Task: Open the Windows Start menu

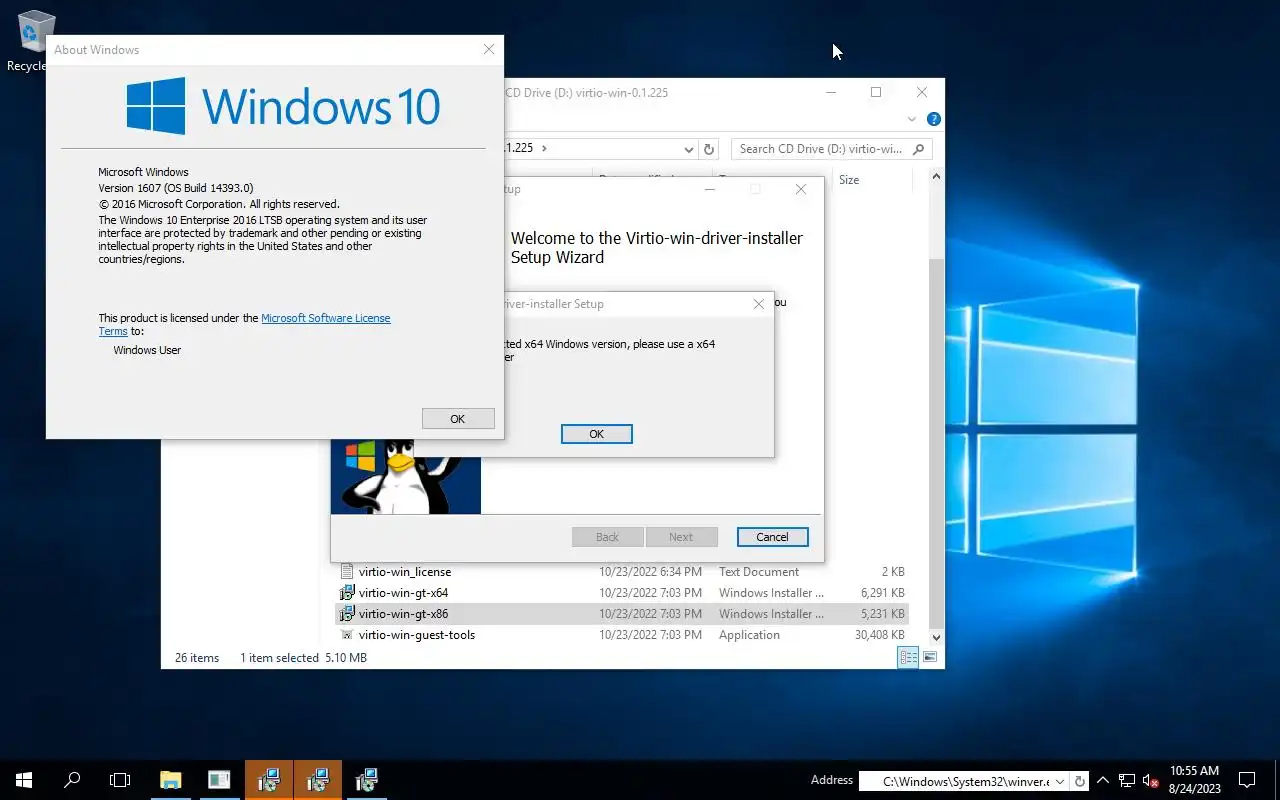Action: tap(24, 780)
